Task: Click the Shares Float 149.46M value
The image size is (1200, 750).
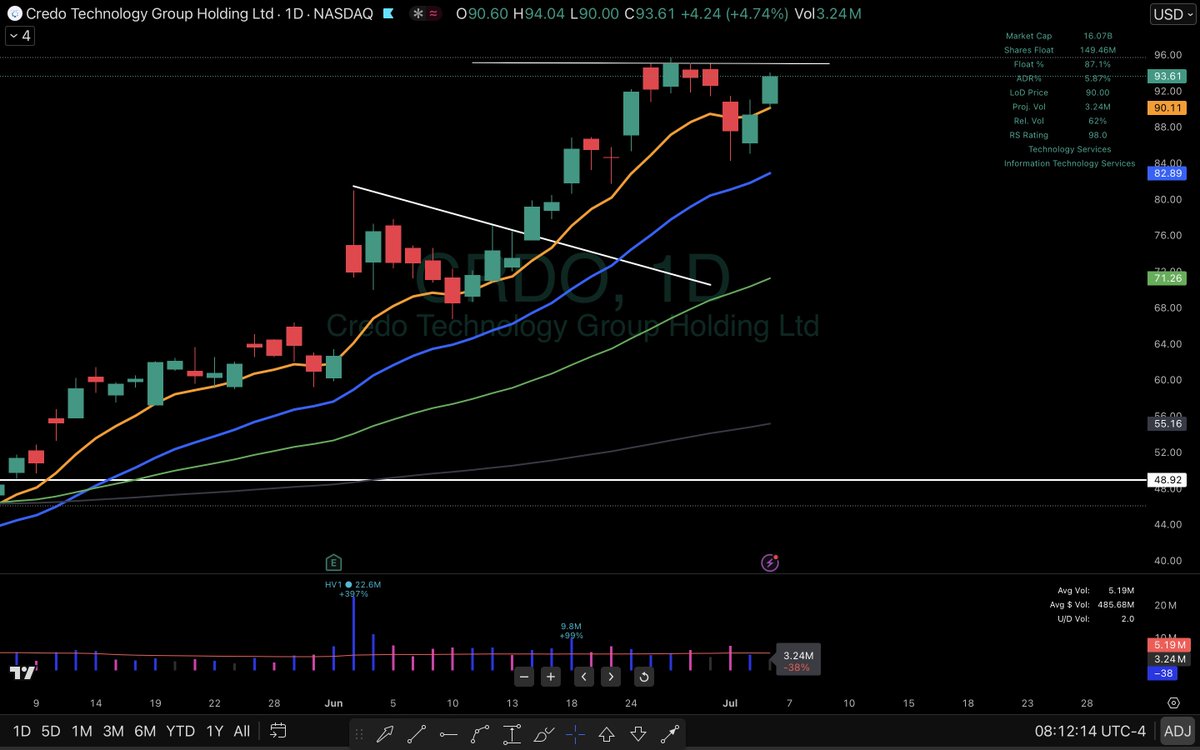Action: pos(1099,49)
